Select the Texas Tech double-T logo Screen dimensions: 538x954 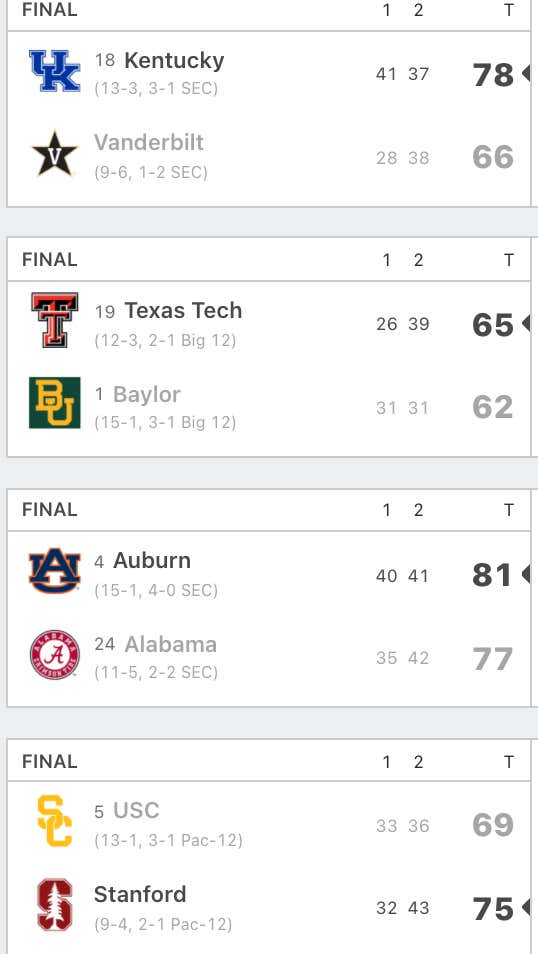[x=55, y=320]
